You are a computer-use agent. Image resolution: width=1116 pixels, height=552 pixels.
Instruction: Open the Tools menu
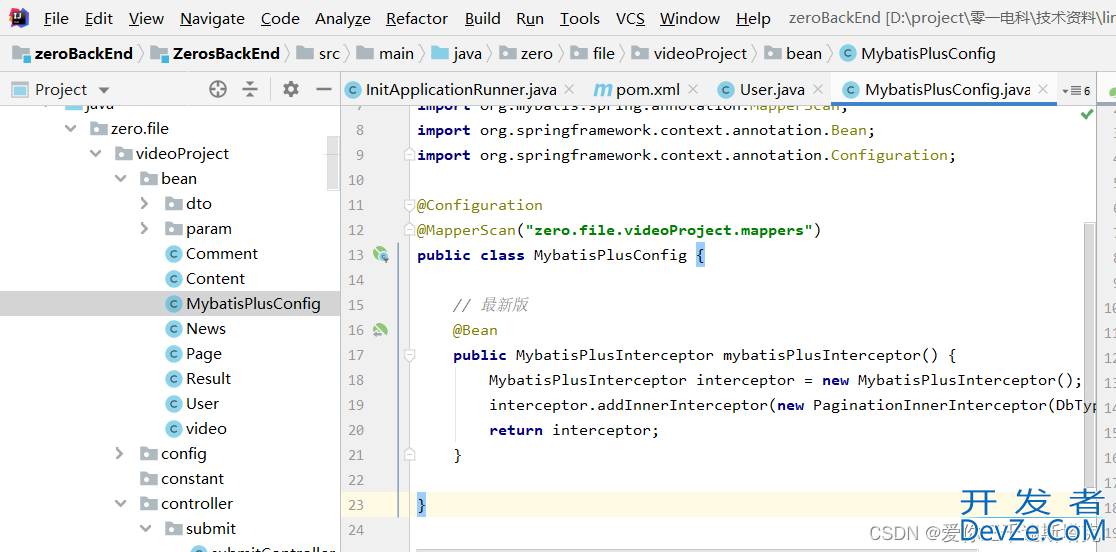click(x=579, y=18)
